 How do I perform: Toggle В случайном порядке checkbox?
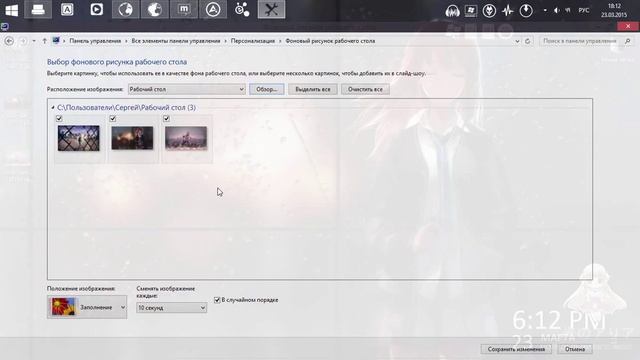coord(217,300)
